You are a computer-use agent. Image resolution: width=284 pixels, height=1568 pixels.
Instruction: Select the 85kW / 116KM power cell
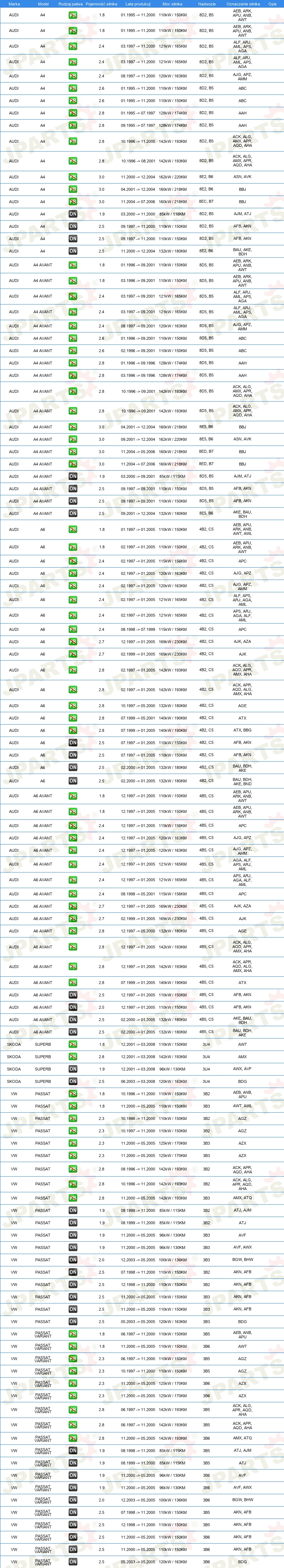coord(173,214)
